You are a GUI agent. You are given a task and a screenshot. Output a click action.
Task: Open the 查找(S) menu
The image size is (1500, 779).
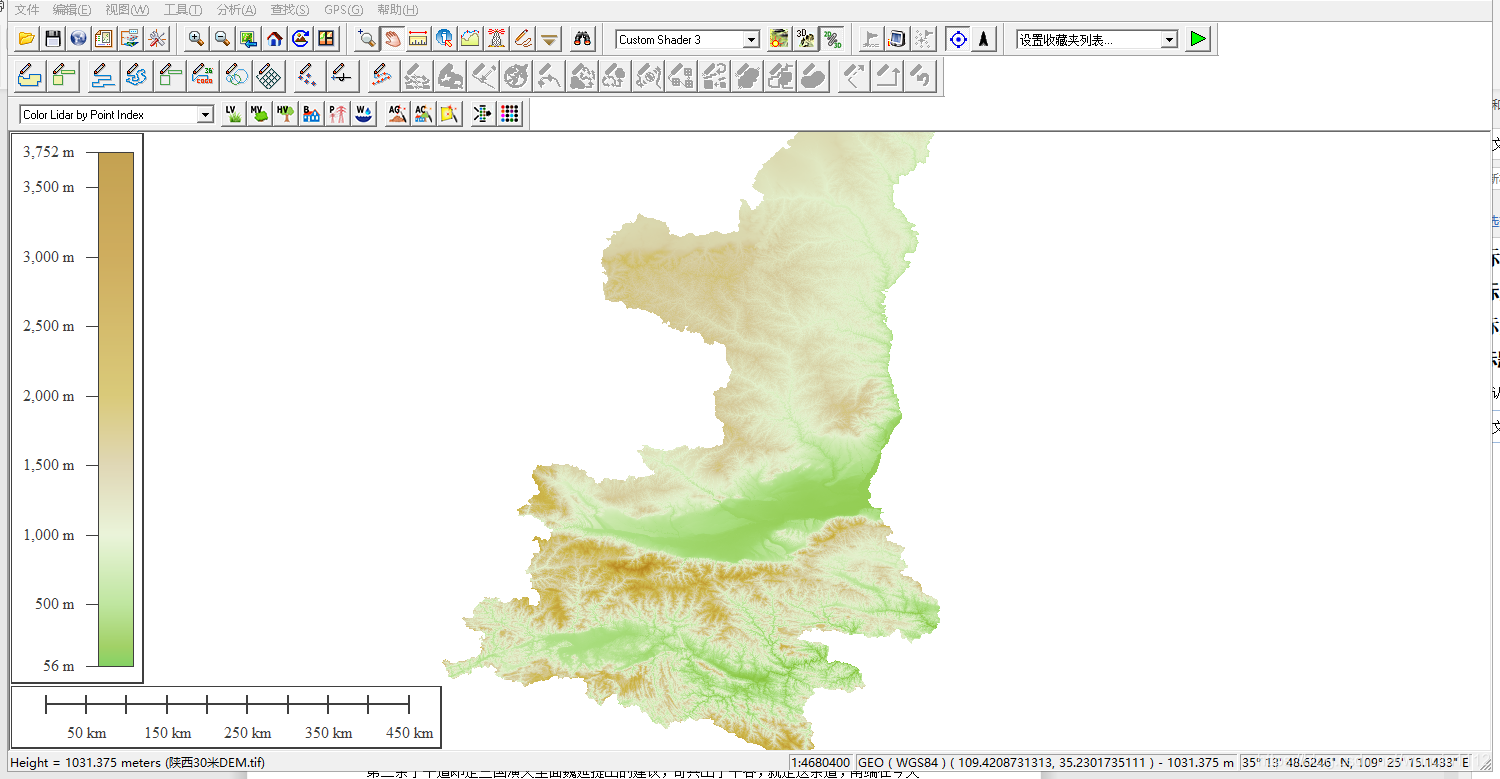click(x=290, y=9)
